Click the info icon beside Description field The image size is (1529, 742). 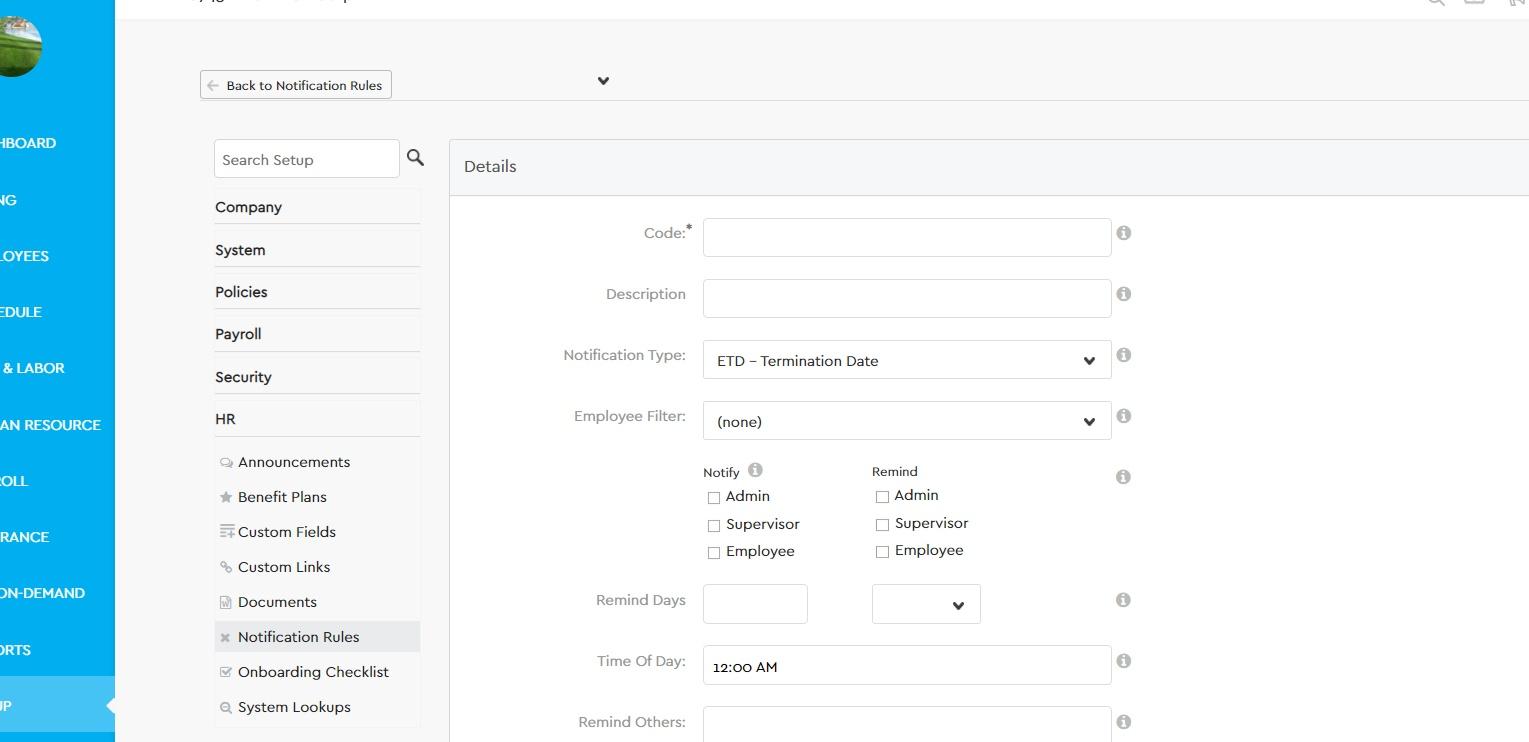(x=1123, y=294)
